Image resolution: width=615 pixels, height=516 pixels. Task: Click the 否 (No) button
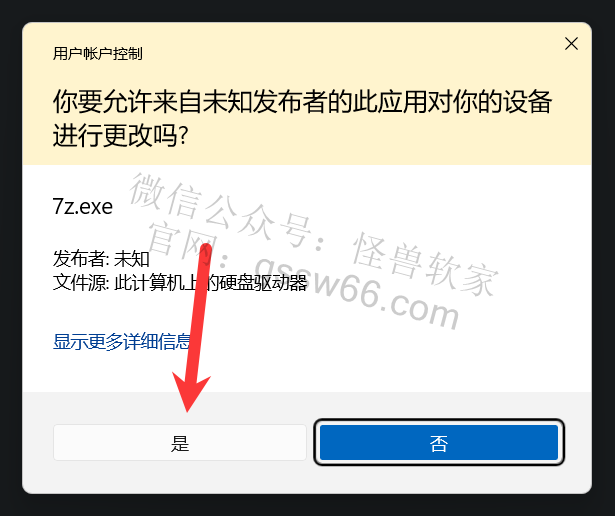click(x=439, y=443)
